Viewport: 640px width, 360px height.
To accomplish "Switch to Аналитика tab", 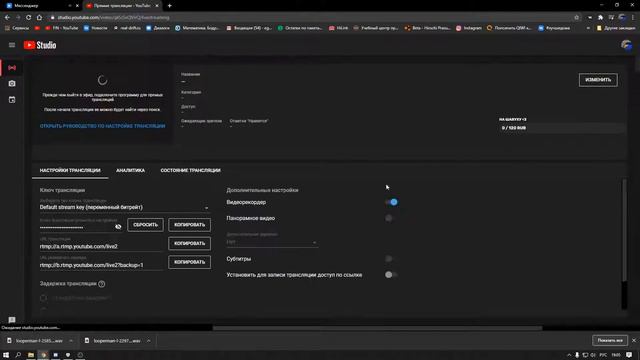I will 131,170.
